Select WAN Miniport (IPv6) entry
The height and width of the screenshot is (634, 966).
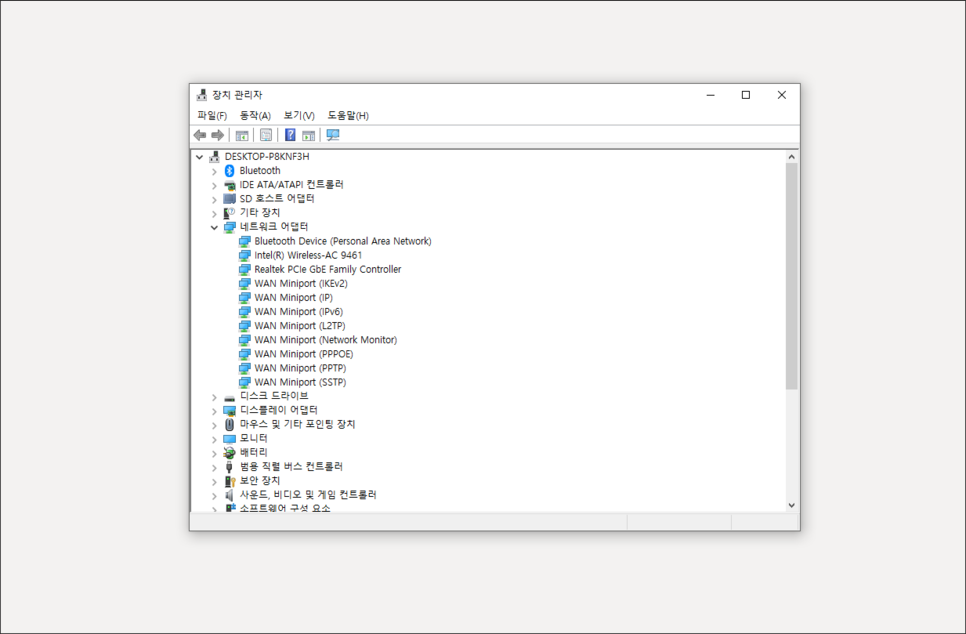[x=299, y=312]
